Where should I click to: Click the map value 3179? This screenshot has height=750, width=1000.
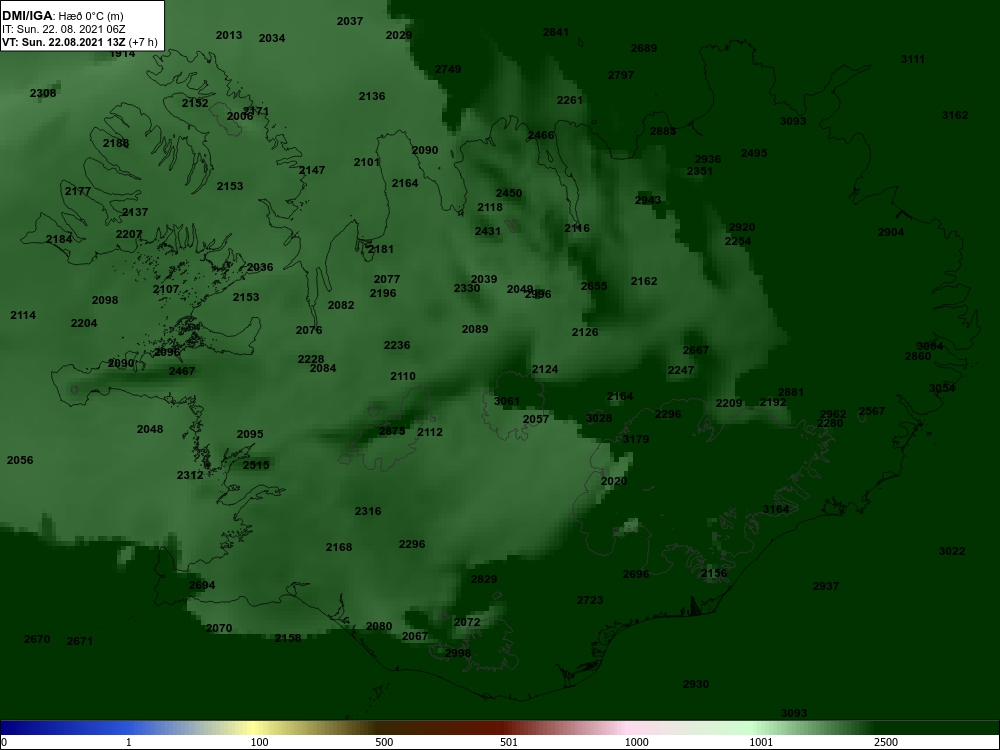coord(636,439)
